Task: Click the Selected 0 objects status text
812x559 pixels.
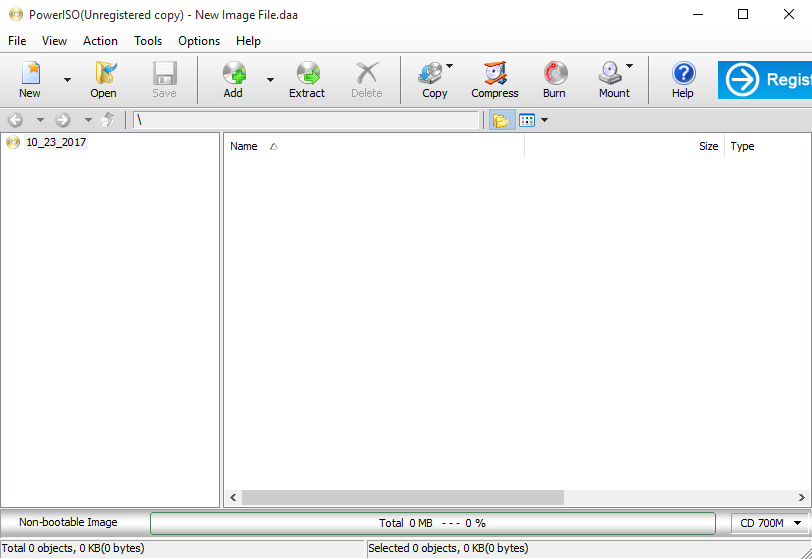Action: (x=448, y=548)
